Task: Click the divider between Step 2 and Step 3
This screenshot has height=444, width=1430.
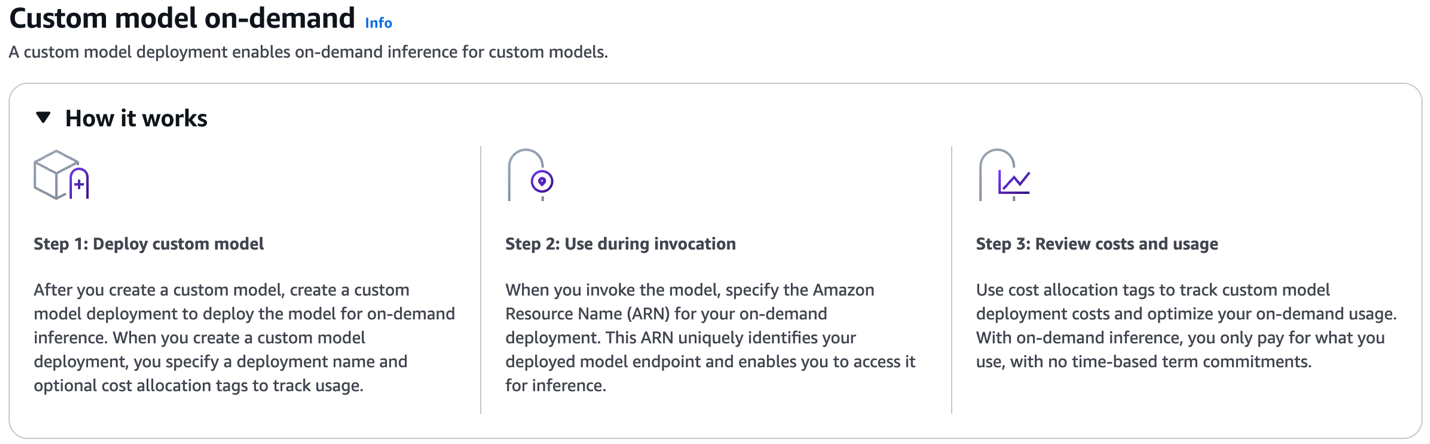Action: 952,280
